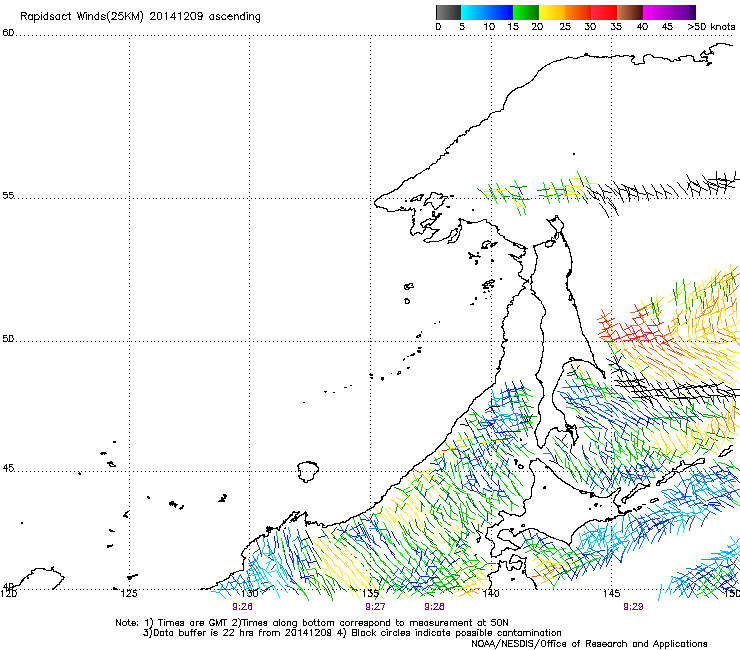Click the '35' label under the color legend
Screen dimensions: 740x650
616,27
